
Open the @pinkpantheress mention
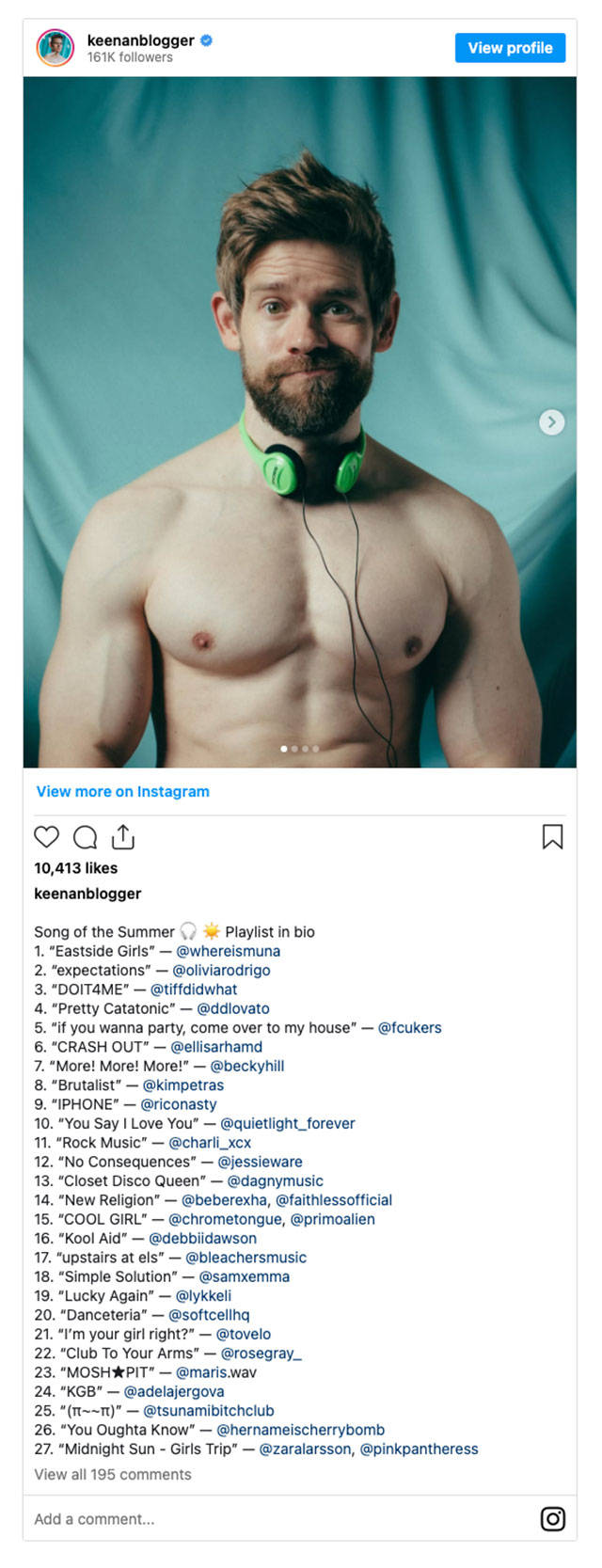point(420,1449)
